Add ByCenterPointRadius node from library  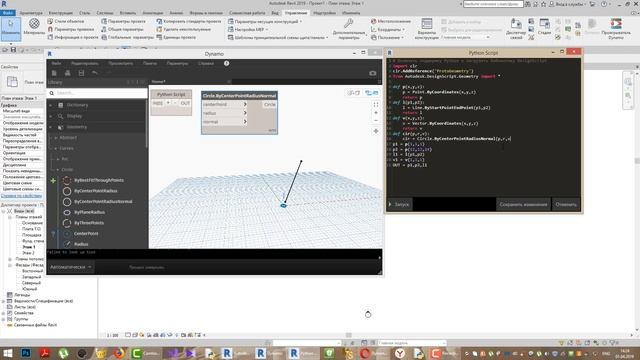coord(96,191)
